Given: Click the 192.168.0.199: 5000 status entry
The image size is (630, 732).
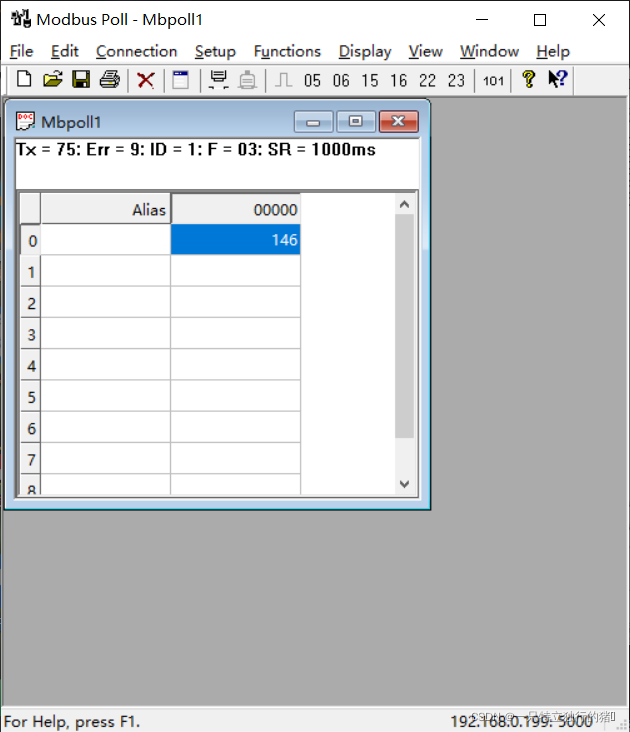Looking at the screenshot, I should coord(521,722).
